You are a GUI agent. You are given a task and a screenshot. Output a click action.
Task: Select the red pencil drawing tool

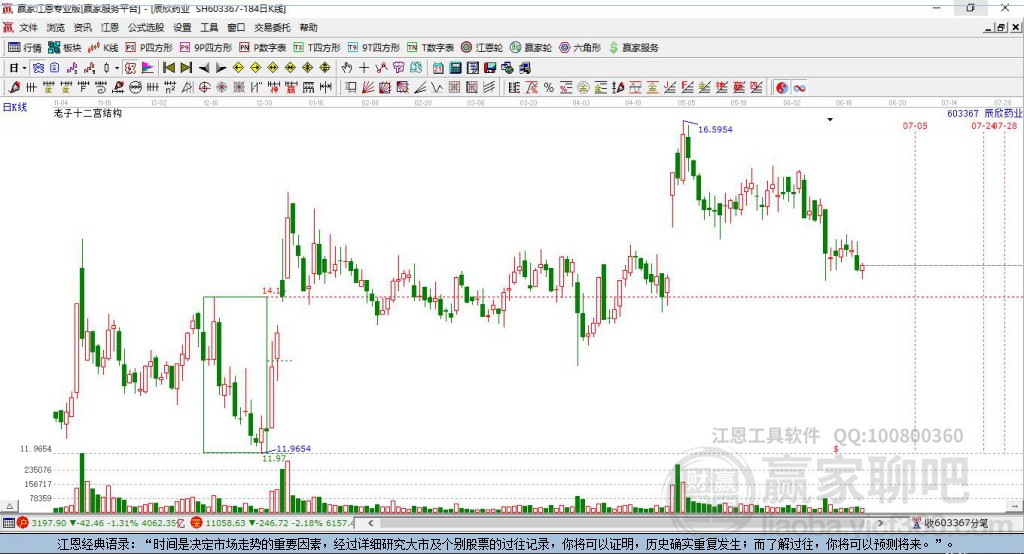pyautogui.click(x=14, y=88)
